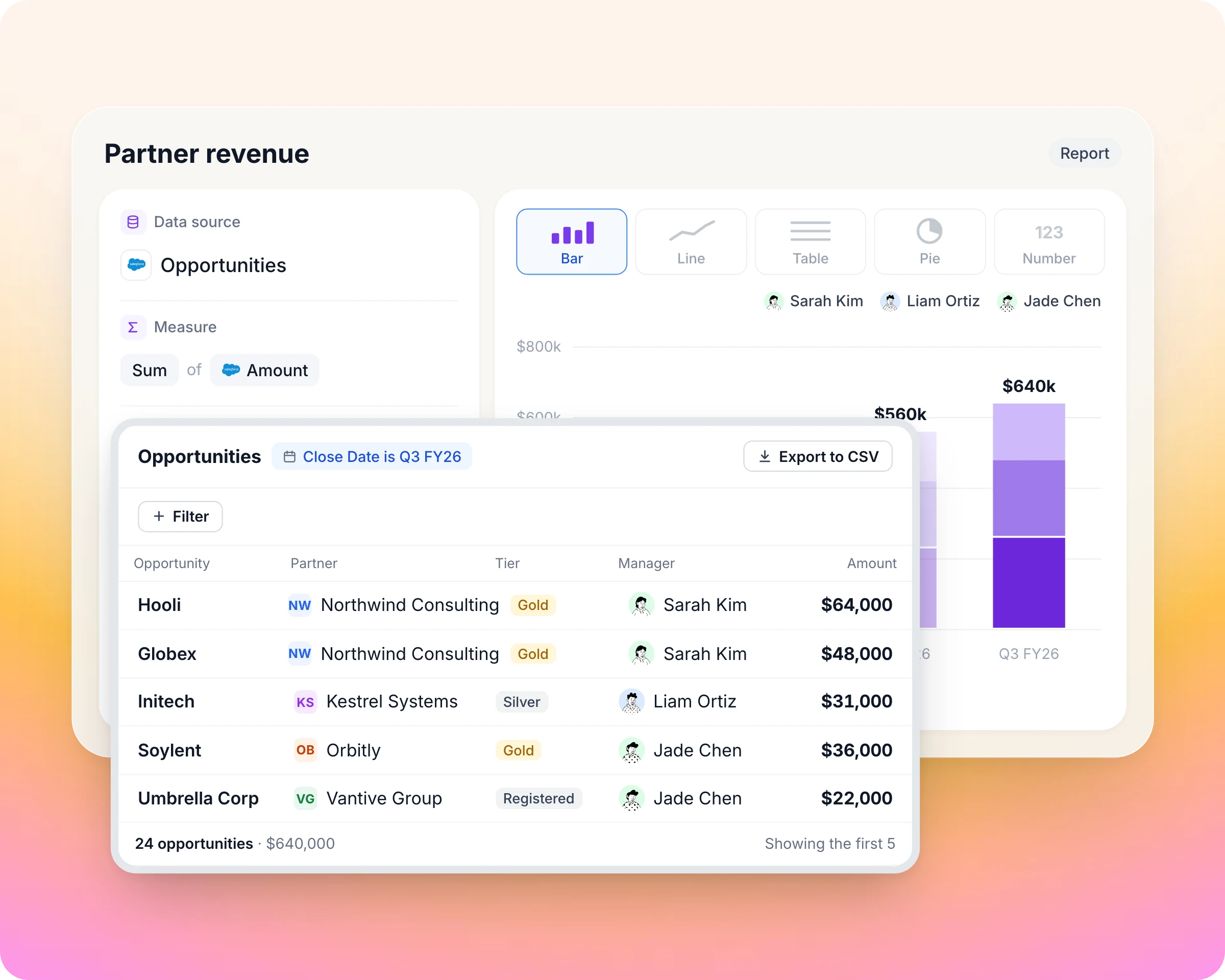
Task: Sort by the Amount column header
Action: 872,563
